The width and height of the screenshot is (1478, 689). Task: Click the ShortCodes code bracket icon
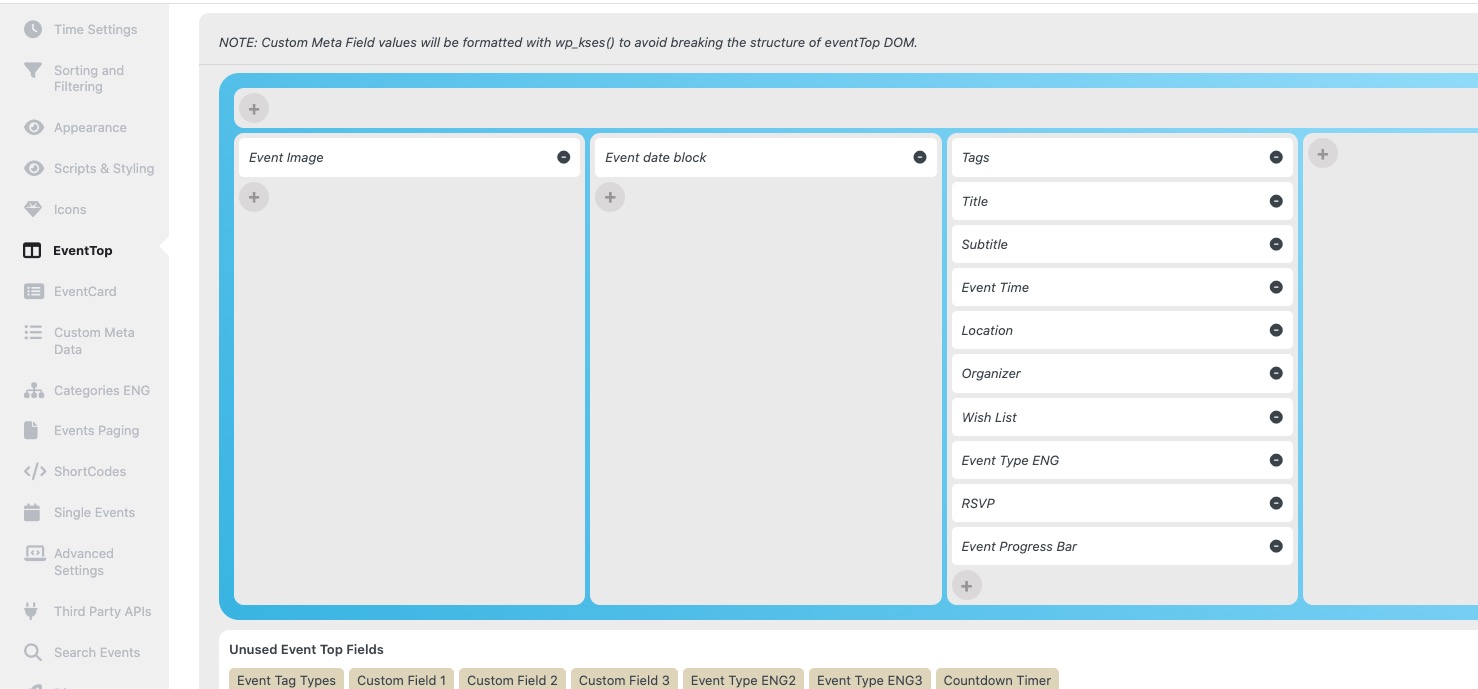(x=34, y=471)
